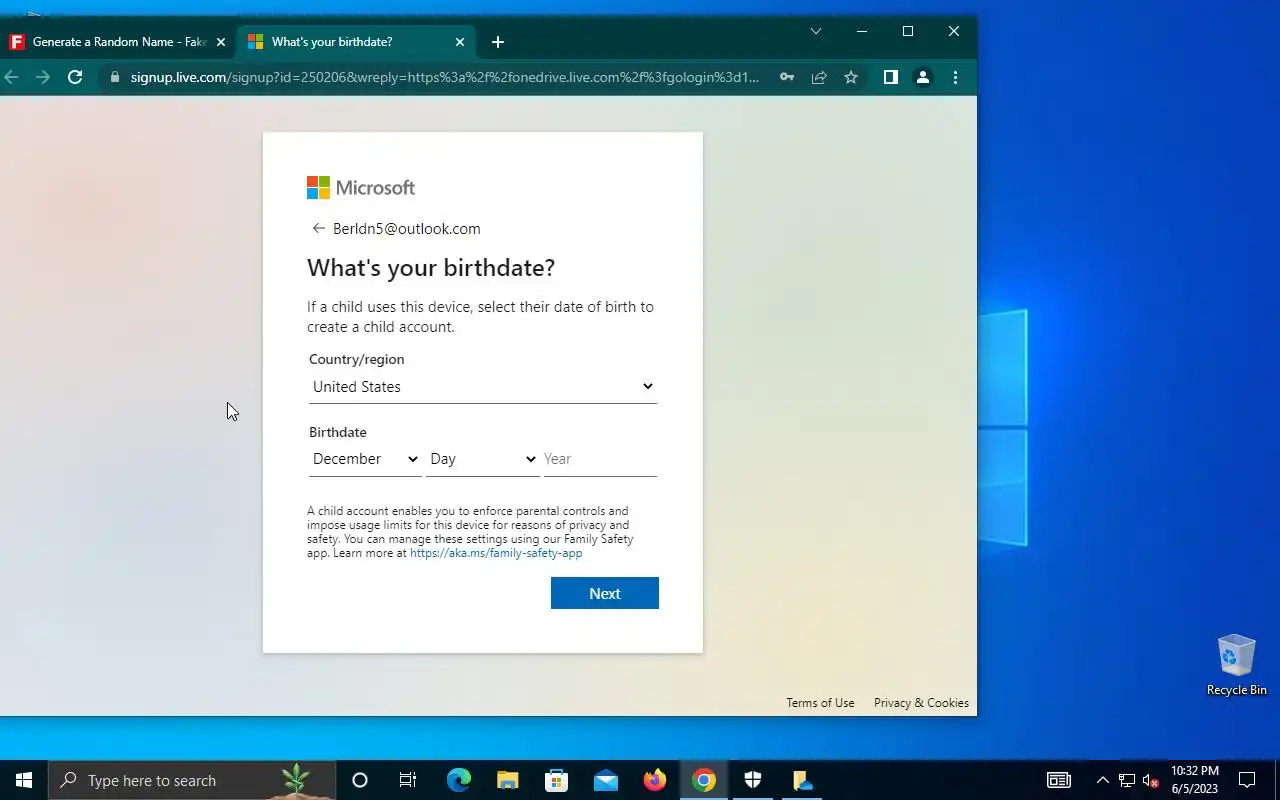This screenshot has width=1280, height=800.
Task: Open notification center
Action: point(1247,780)
